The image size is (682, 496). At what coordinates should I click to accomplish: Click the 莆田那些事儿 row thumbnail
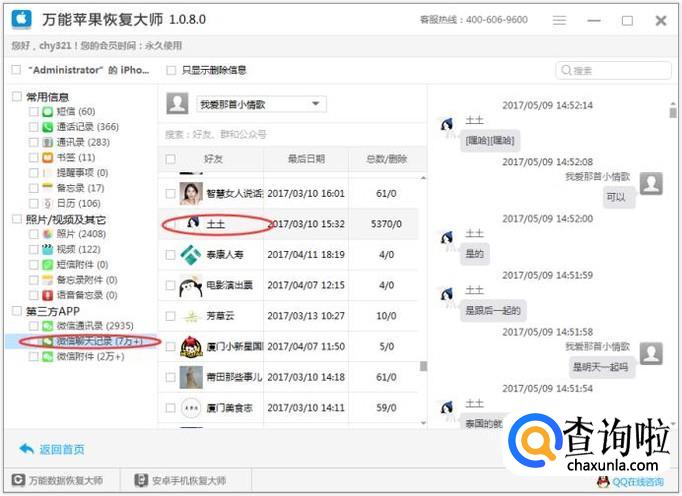pos(191,377)
